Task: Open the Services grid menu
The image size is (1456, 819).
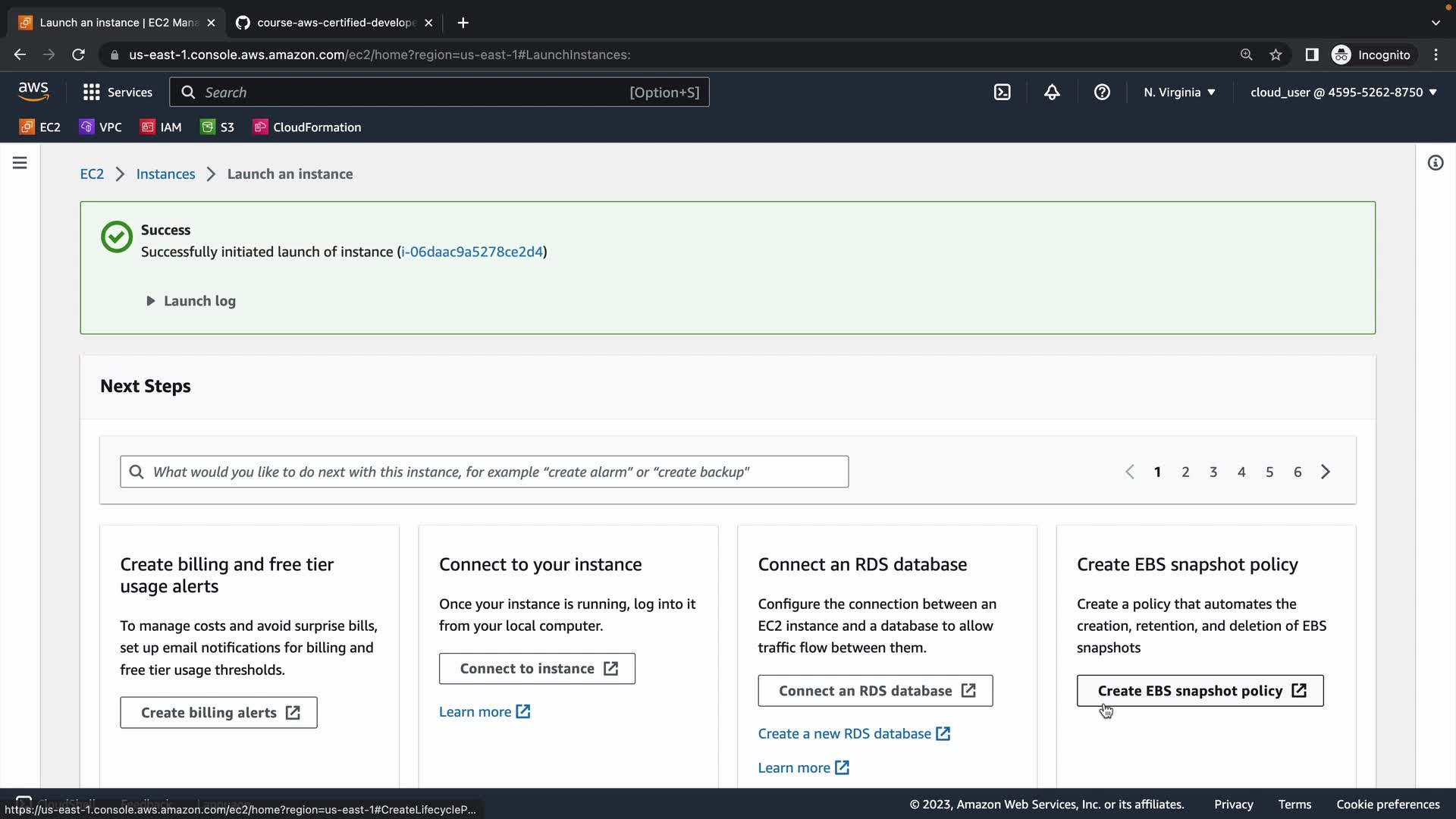Action: coord(118,92)
